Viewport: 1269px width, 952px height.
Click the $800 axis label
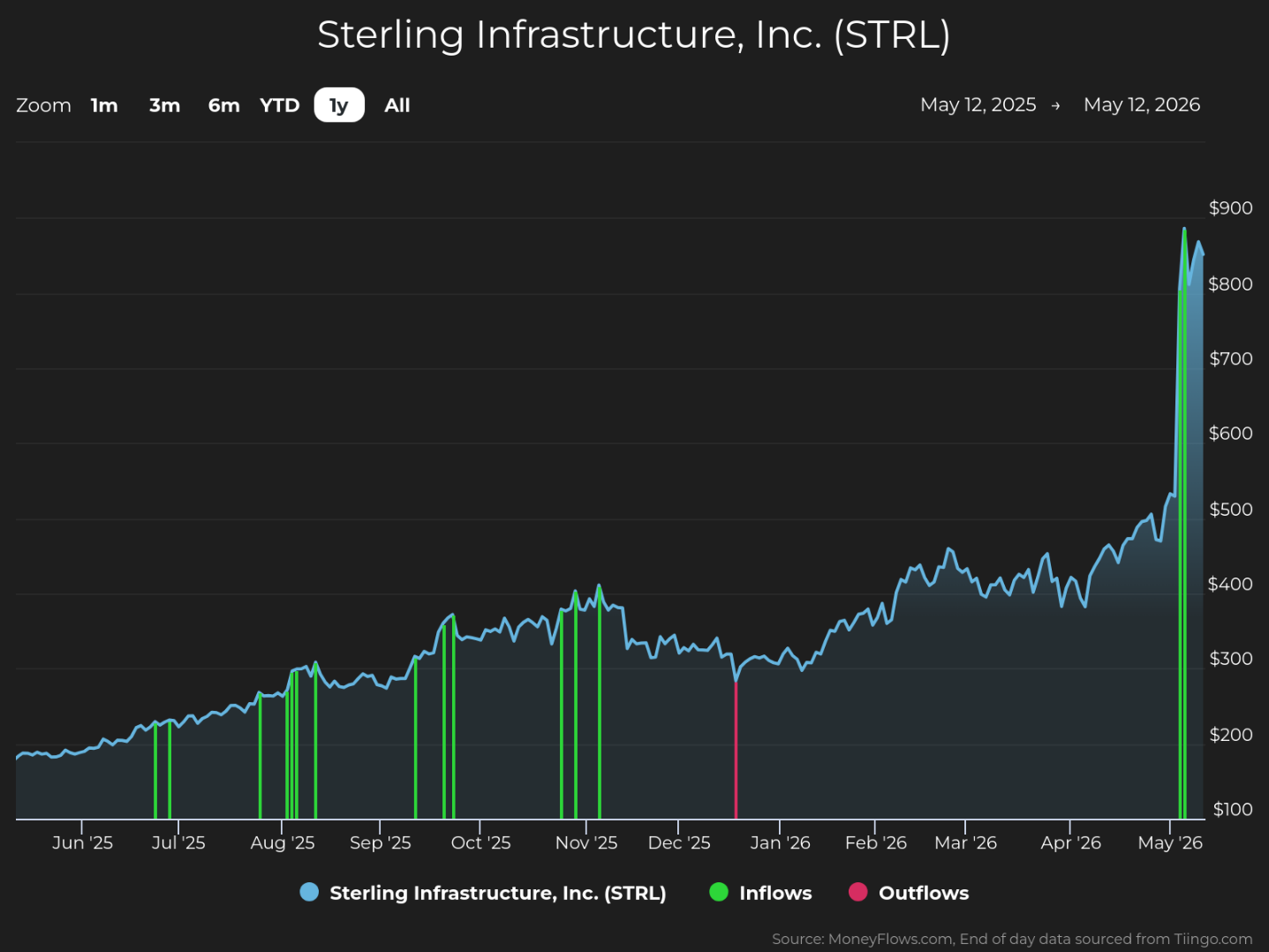[x=1230, y=284]
